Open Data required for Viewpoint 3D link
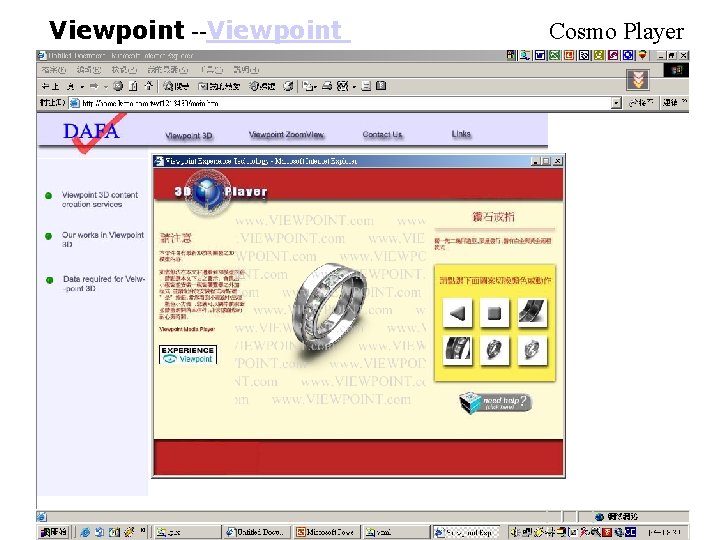This screenshot has height=540, width=720. tap(104, 283)
